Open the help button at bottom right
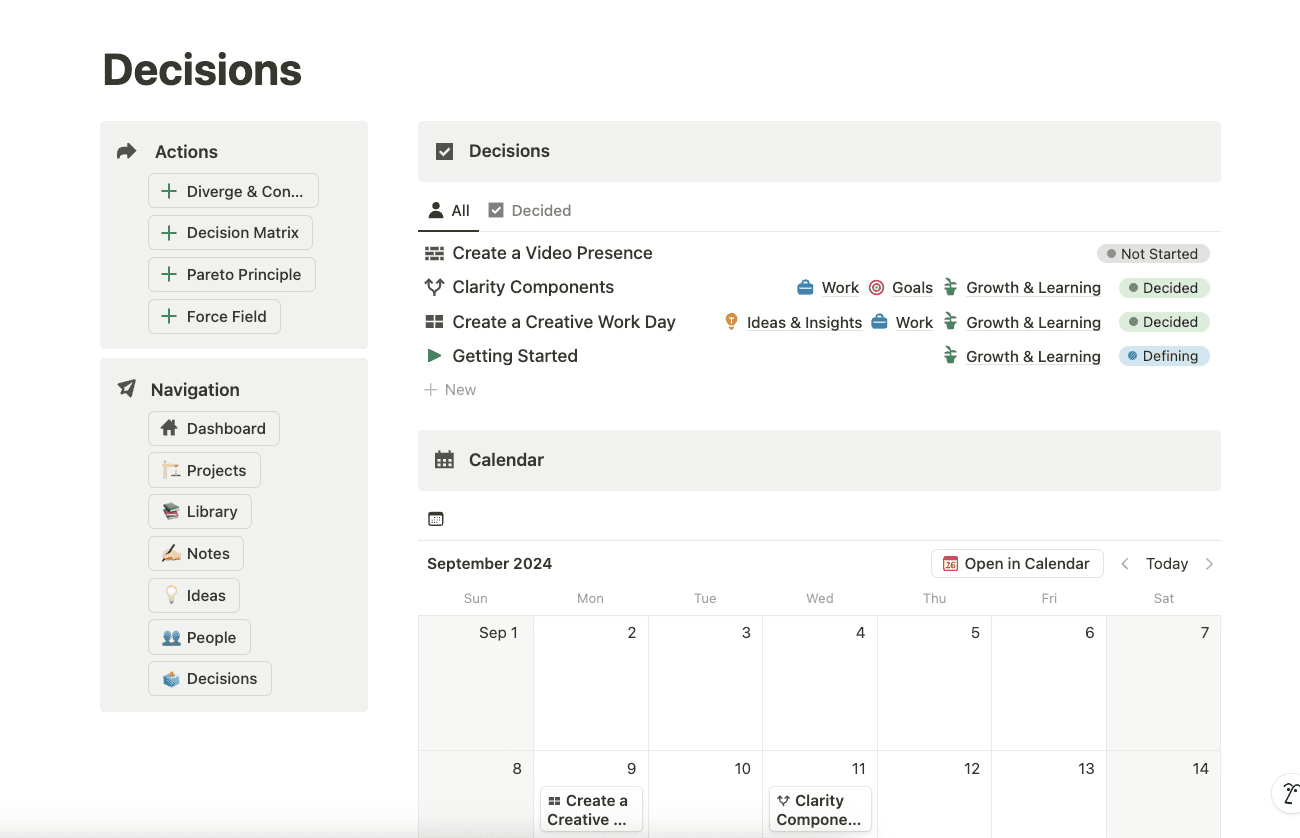 tap(1288, 794)
